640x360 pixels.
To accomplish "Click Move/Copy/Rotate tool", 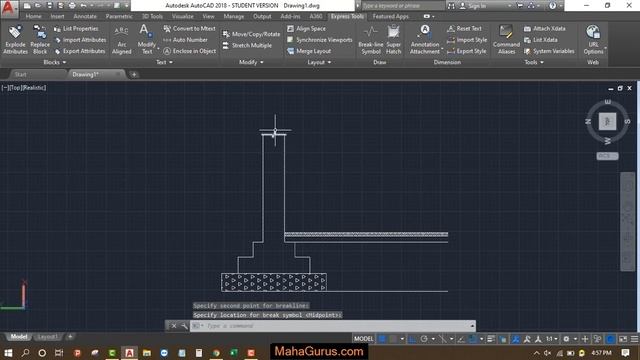I will click(x=251, y=34).
